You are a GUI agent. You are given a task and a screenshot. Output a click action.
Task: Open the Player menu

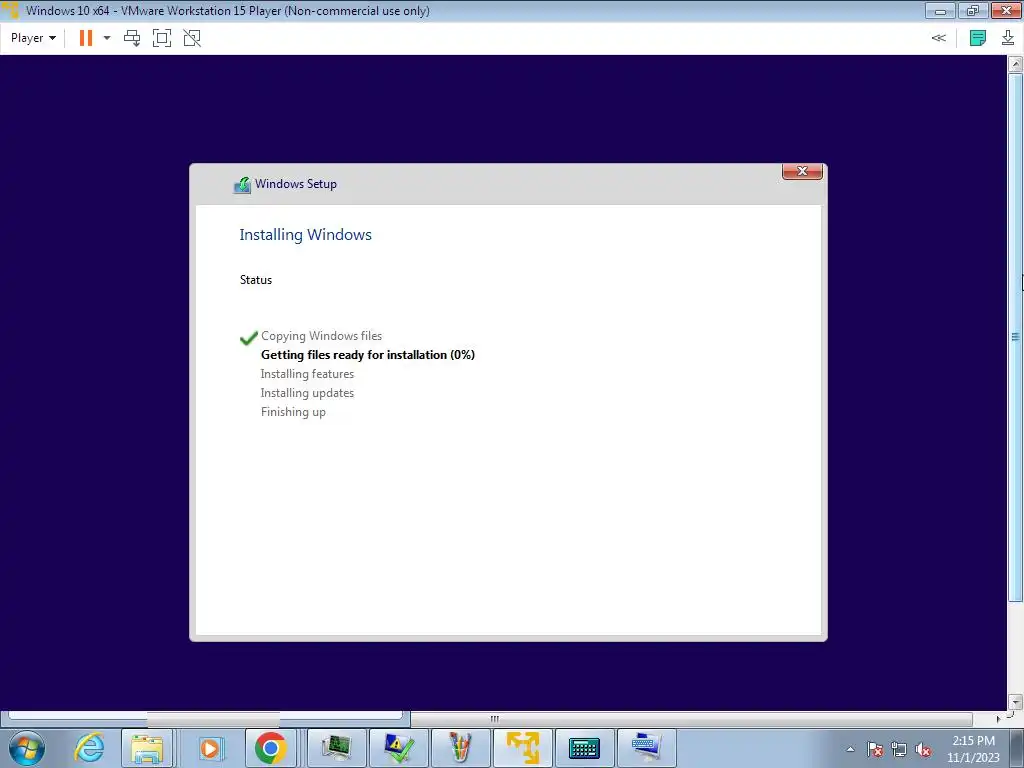point(33,38)
